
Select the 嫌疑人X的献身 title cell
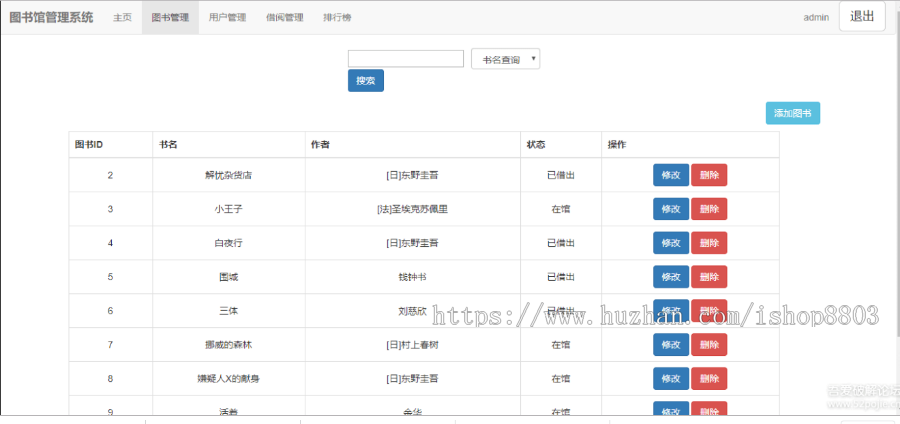228,378
